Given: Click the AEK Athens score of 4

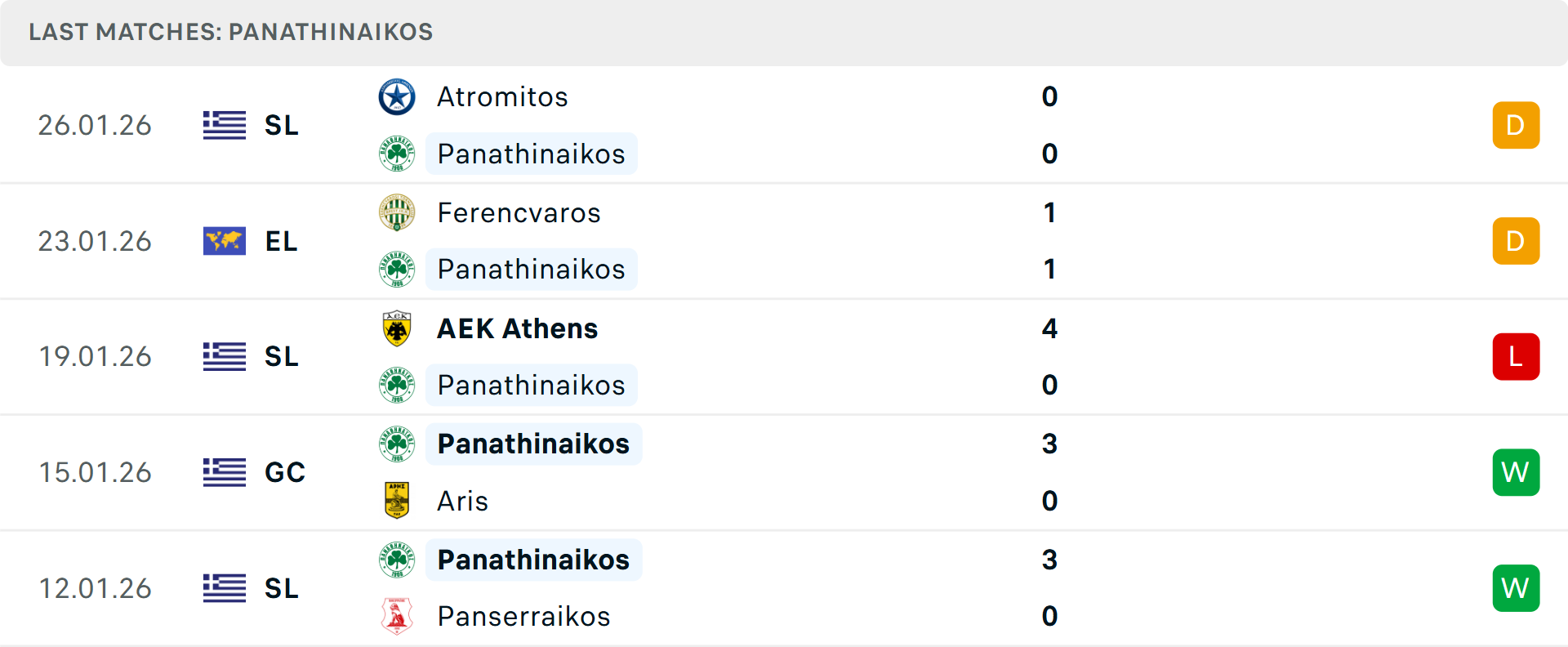Looking at the screenshot, I should 1049,328.
